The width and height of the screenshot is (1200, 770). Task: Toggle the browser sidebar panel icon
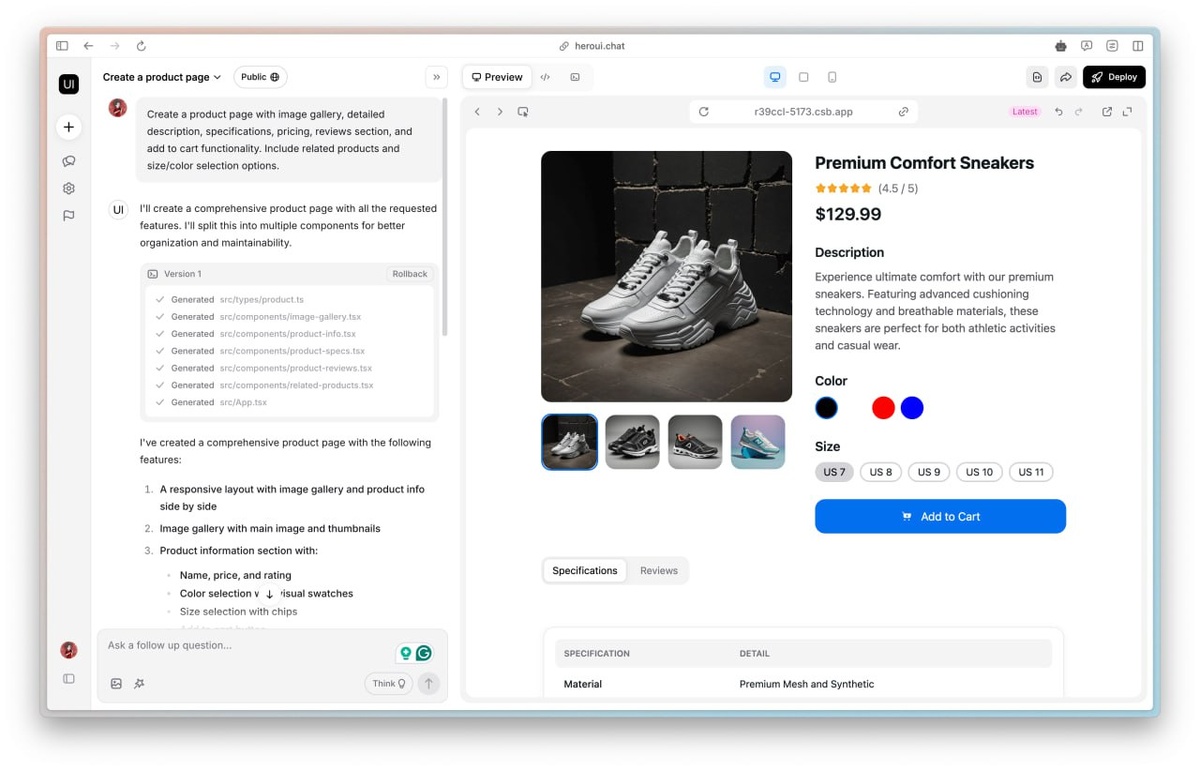pyautogui.click(x=62, y=46)
